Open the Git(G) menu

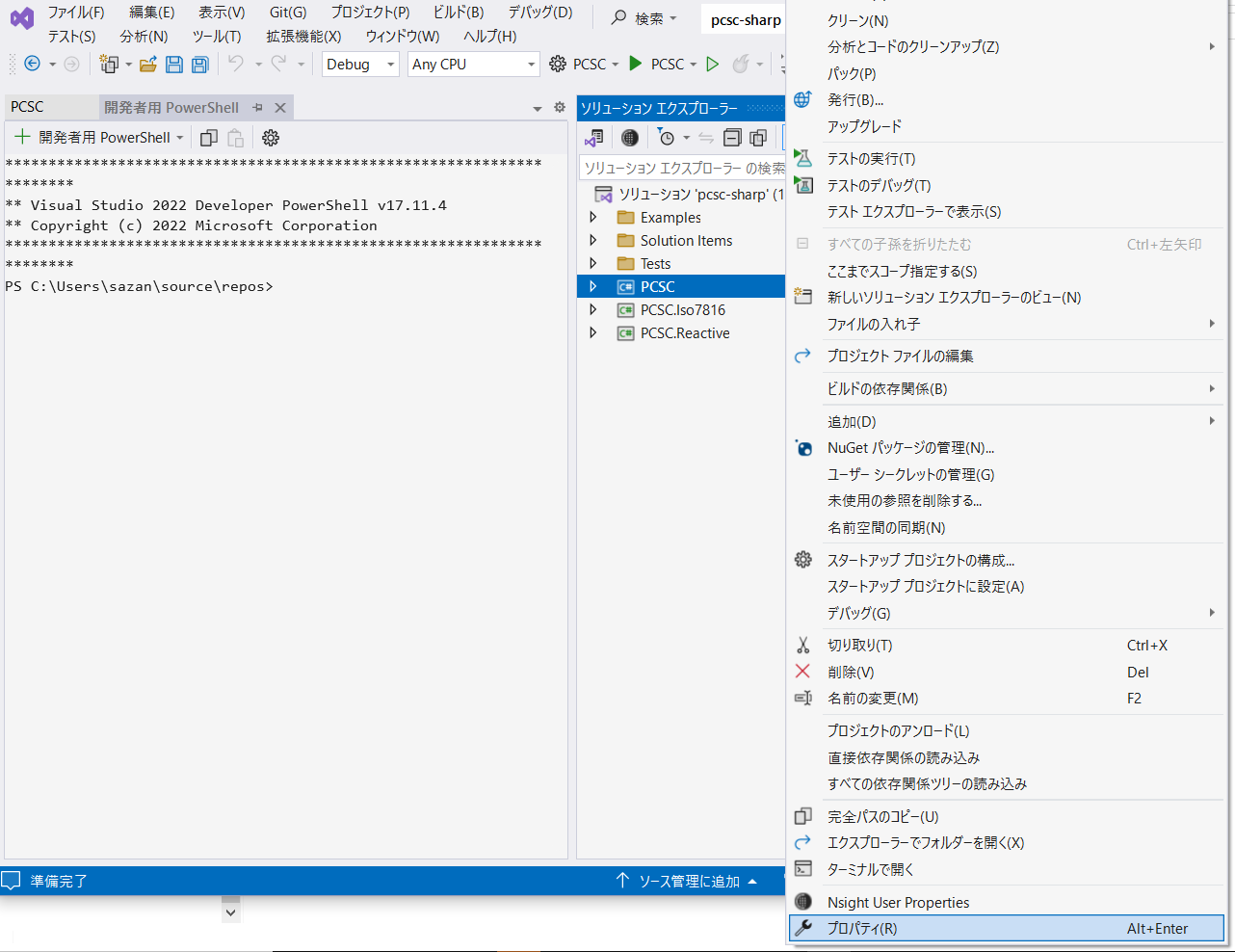point(288,13)
